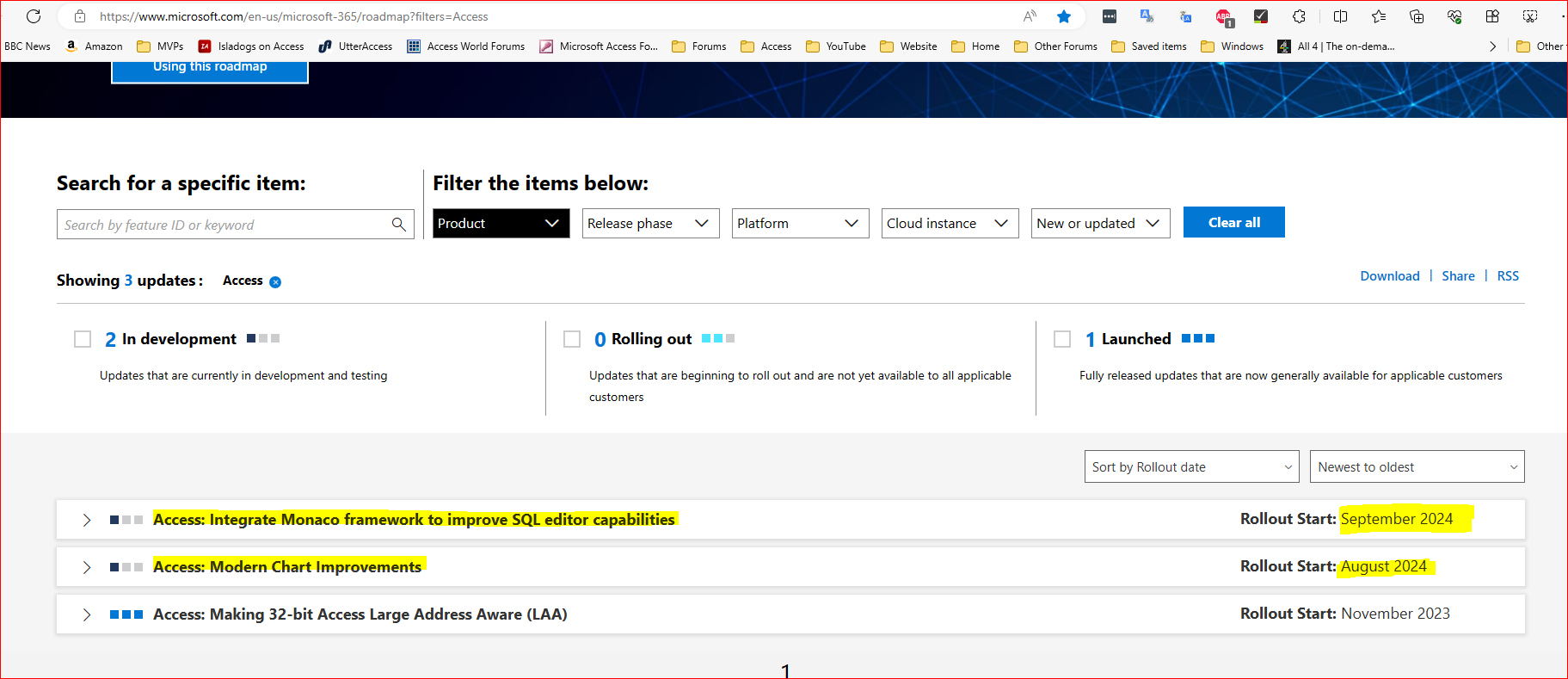1568x679 pixels.
Task: Click the lock site-info icon in address bar
Action: click(x=80, y=16)
